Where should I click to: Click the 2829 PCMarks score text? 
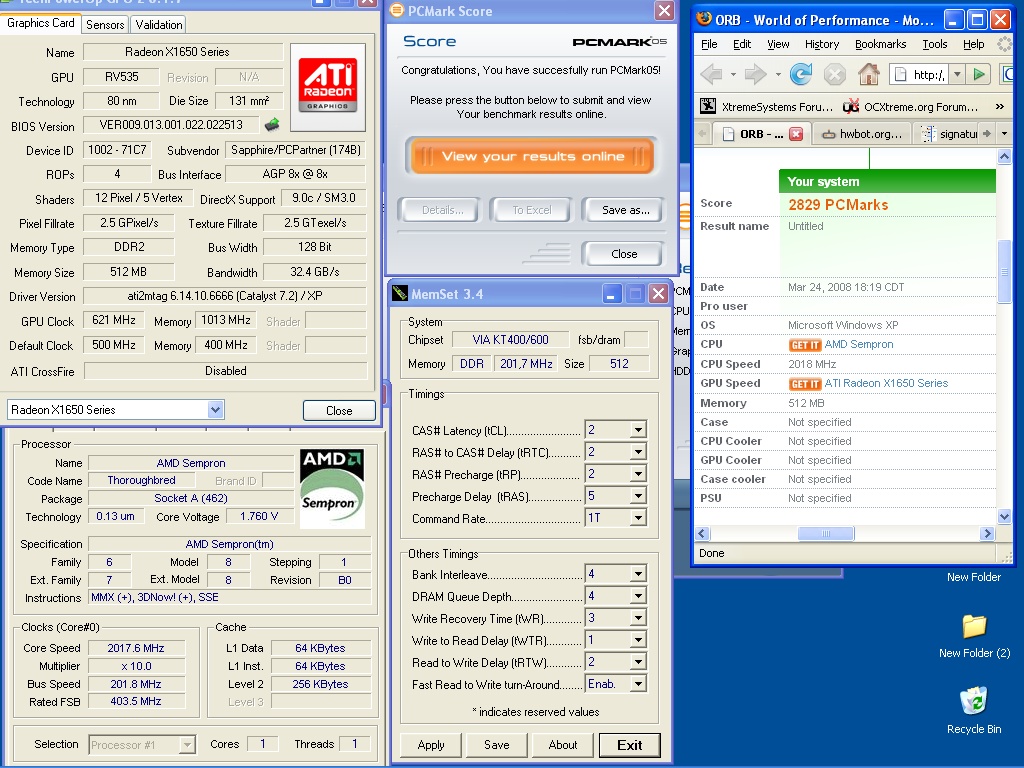pos(838,205)
